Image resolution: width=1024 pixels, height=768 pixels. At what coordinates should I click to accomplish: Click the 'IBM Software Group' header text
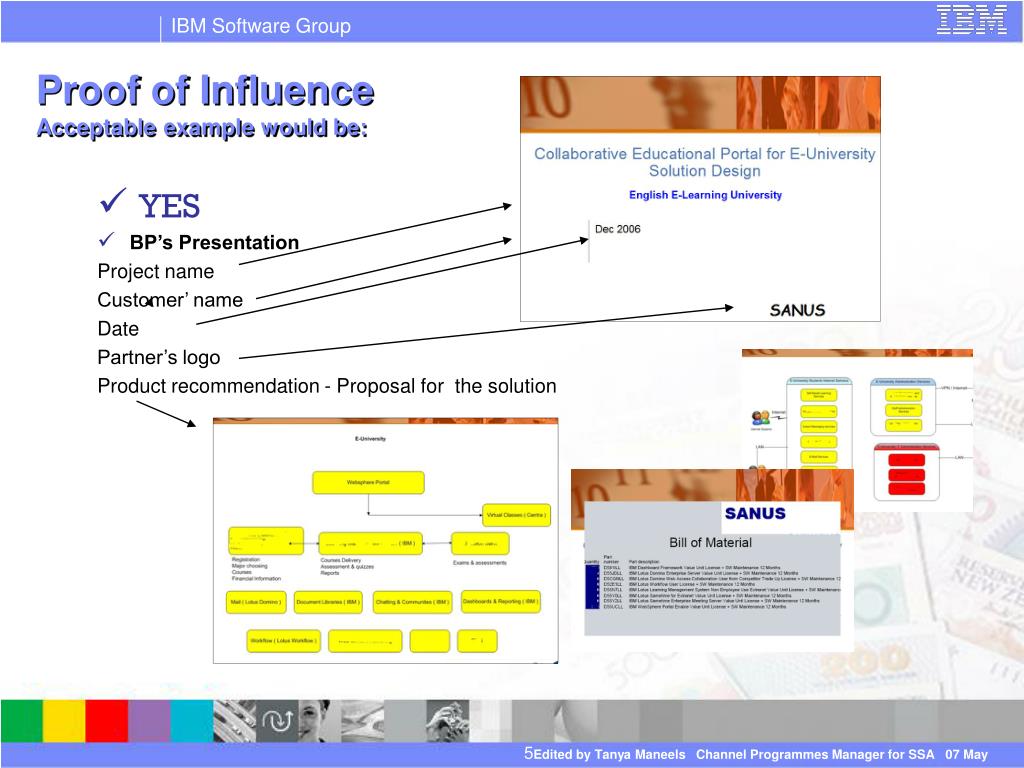tap(261, 26)
